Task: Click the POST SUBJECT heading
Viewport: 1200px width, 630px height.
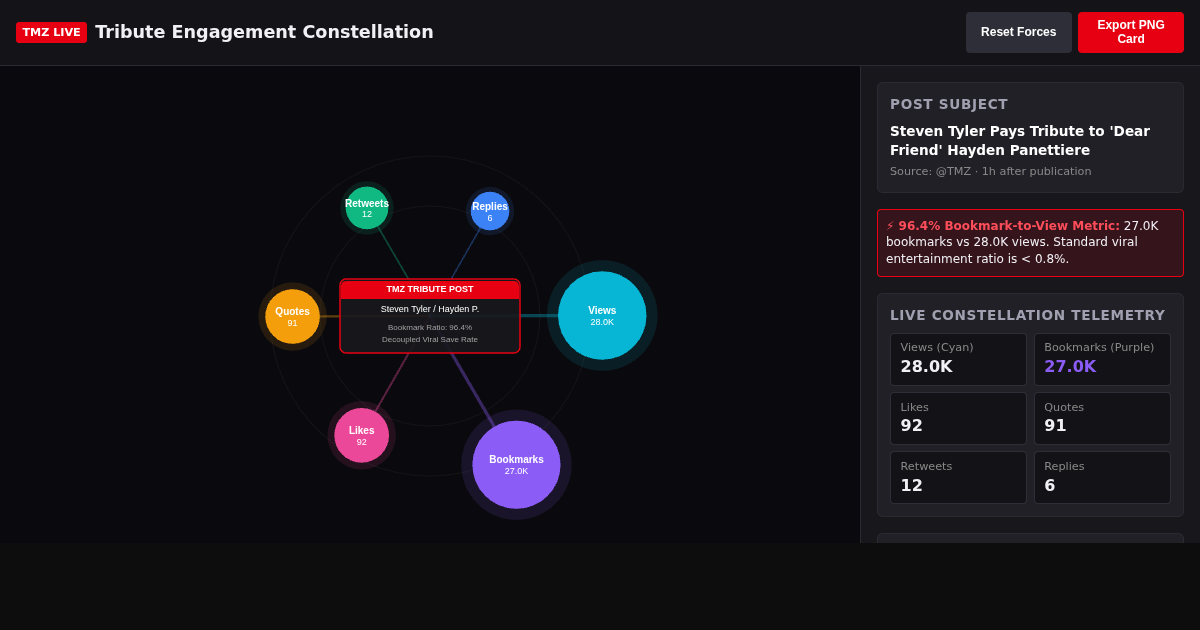Action: 949,104
